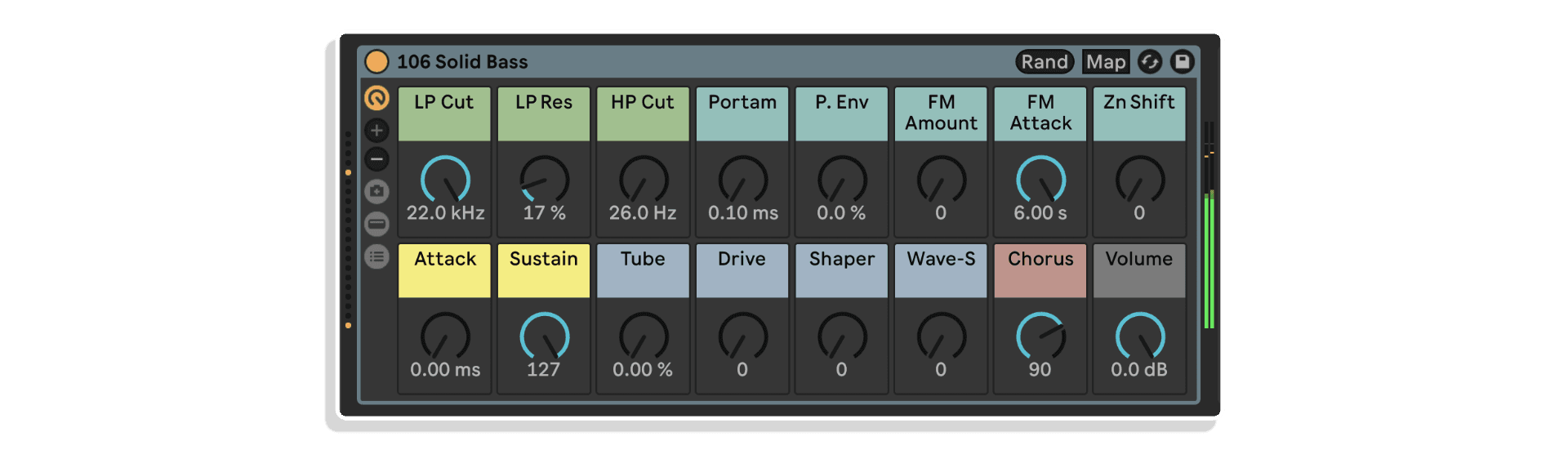Click the camera snapshot icon in the sidebar
Viewport: 1568px width, 450px height.
click(376, 192)
